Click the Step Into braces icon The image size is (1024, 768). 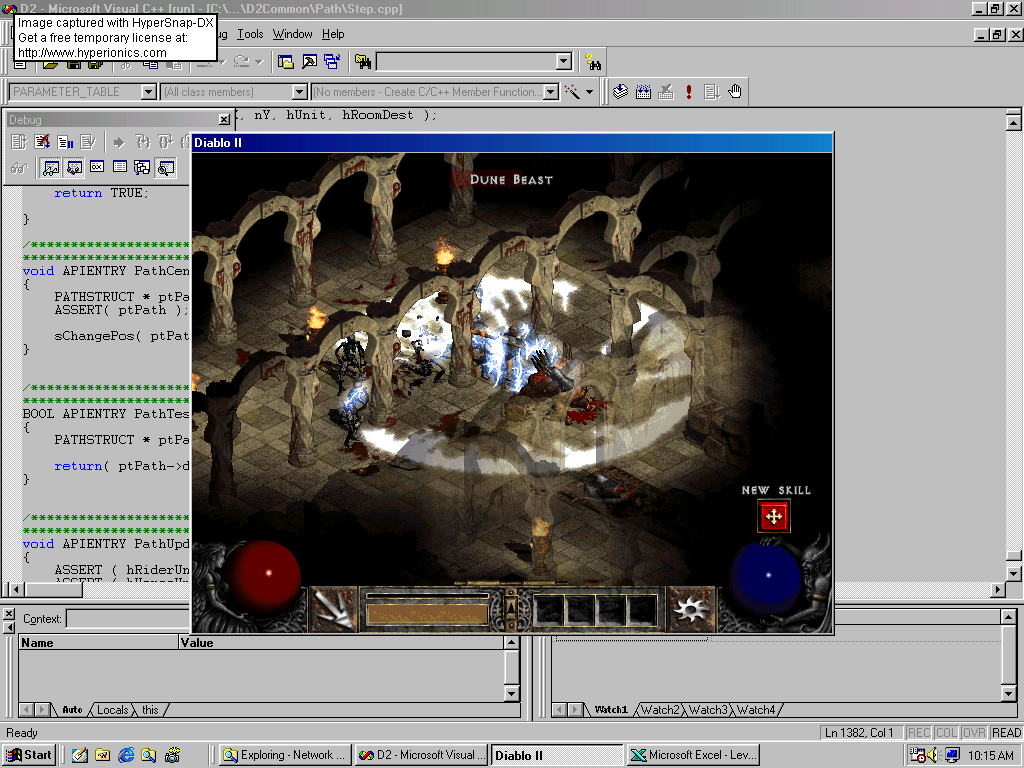pyautogui.click(x=142, y=142)
